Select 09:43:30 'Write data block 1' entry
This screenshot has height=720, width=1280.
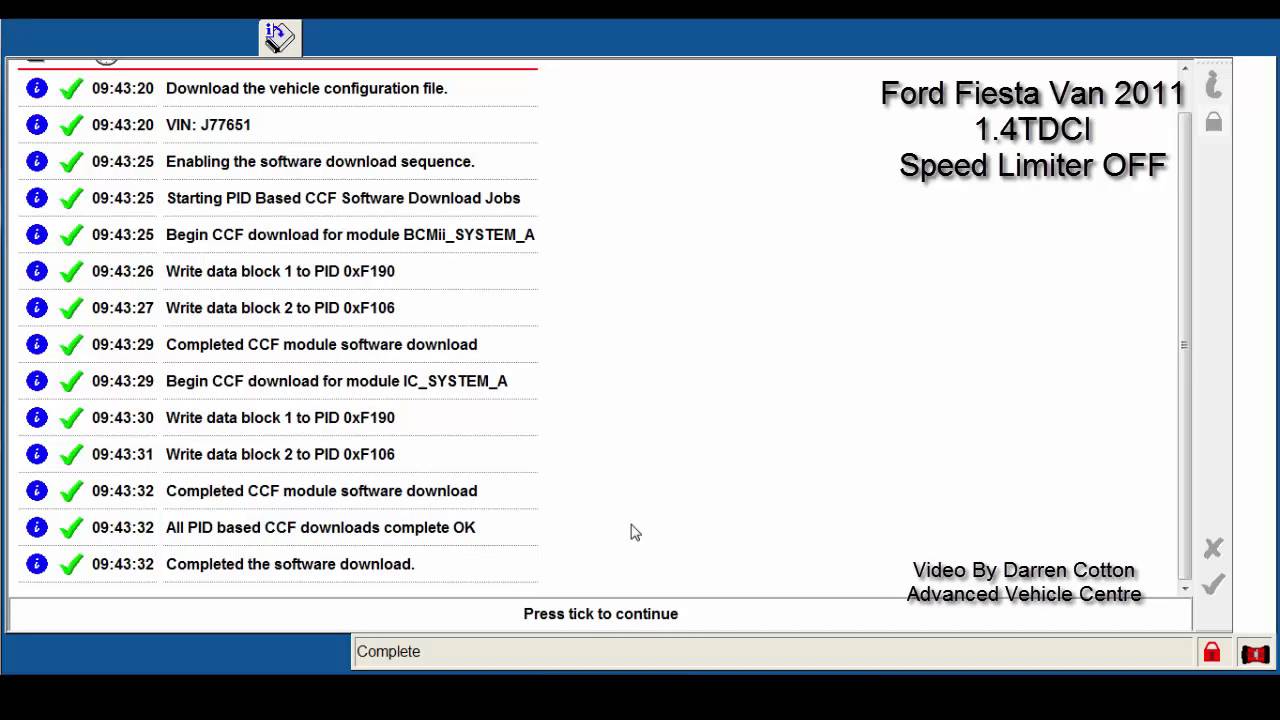[x=278, y=417]
